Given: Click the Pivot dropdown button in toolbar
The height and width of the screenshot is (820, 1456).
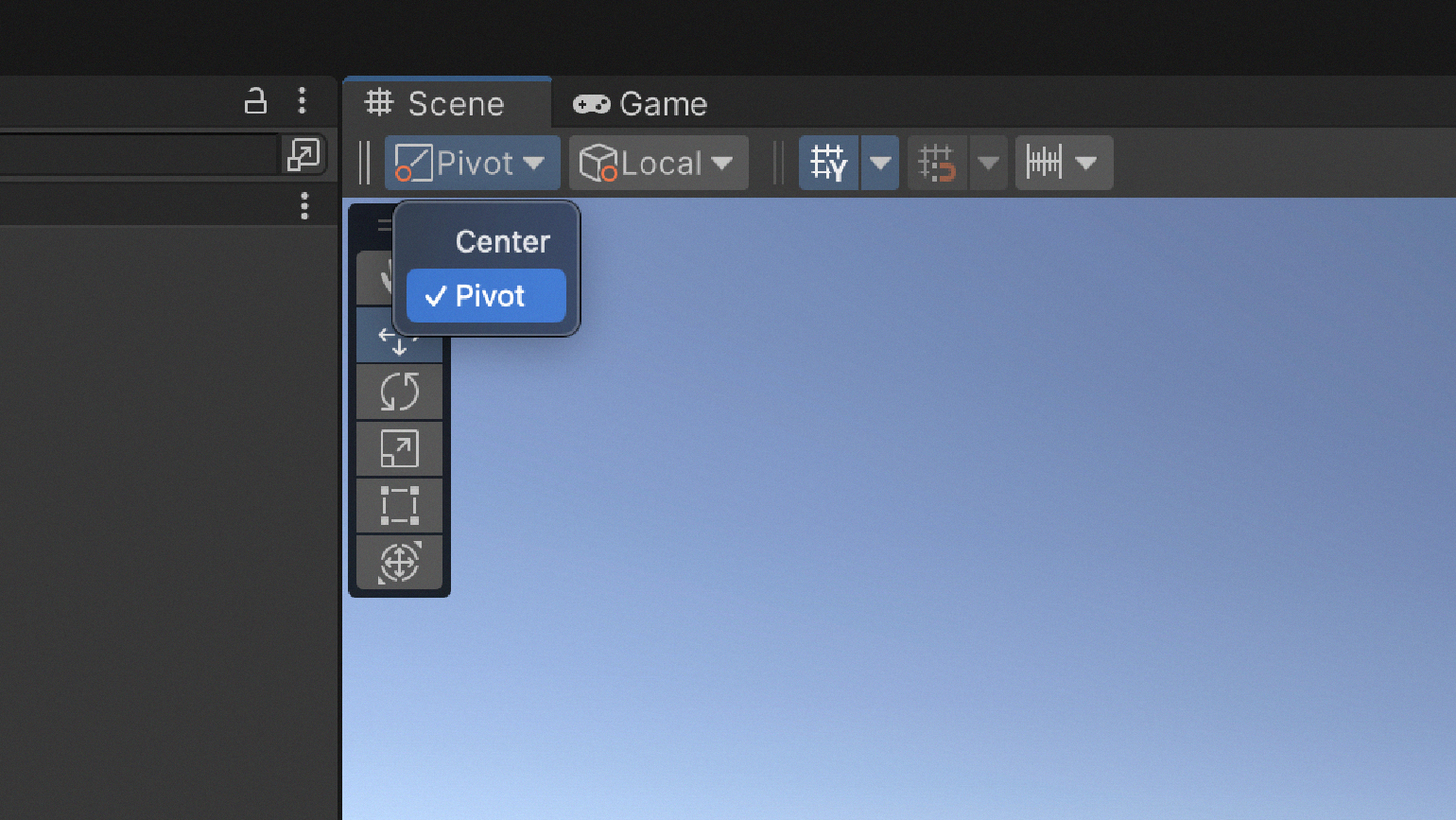Looking at the screenshot, I should (x=471, y=163).
